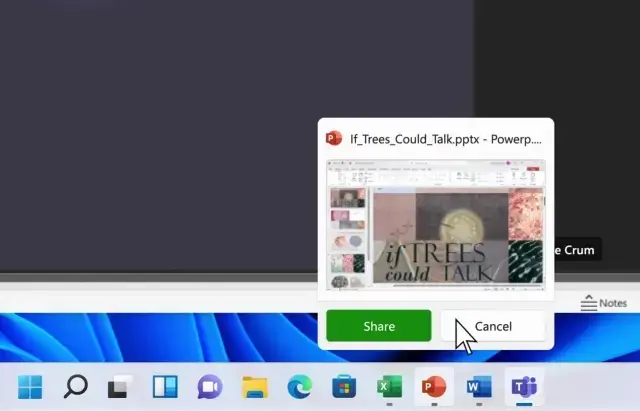Select the If_Trees_Could_Talk.pptx preview thumbnail
This screenshot has width=640, height=411.
(x=436, y=225)
